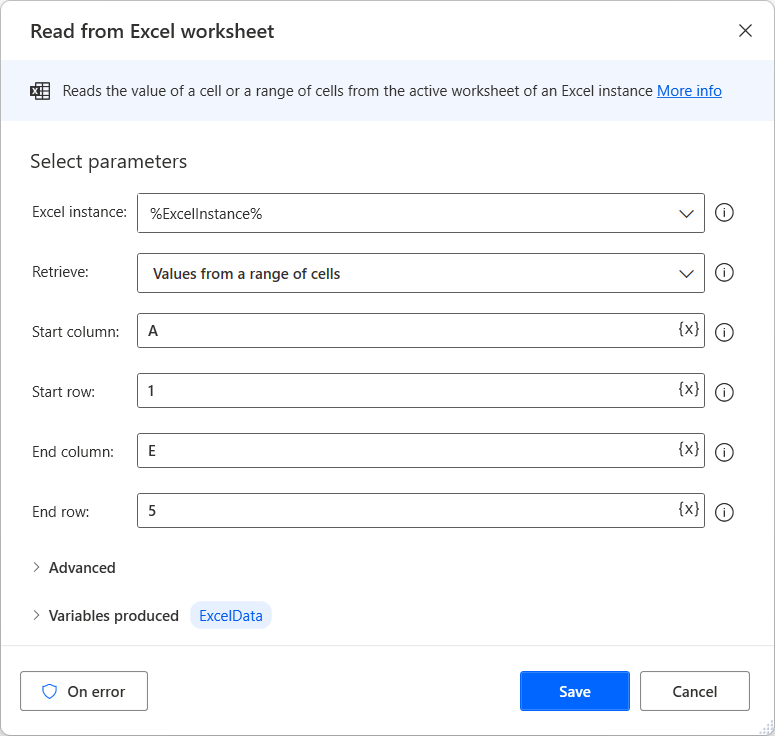Click the Read from Excel worksheet title
This screenshot has width=775, height=736.
[x=152, y=31]
